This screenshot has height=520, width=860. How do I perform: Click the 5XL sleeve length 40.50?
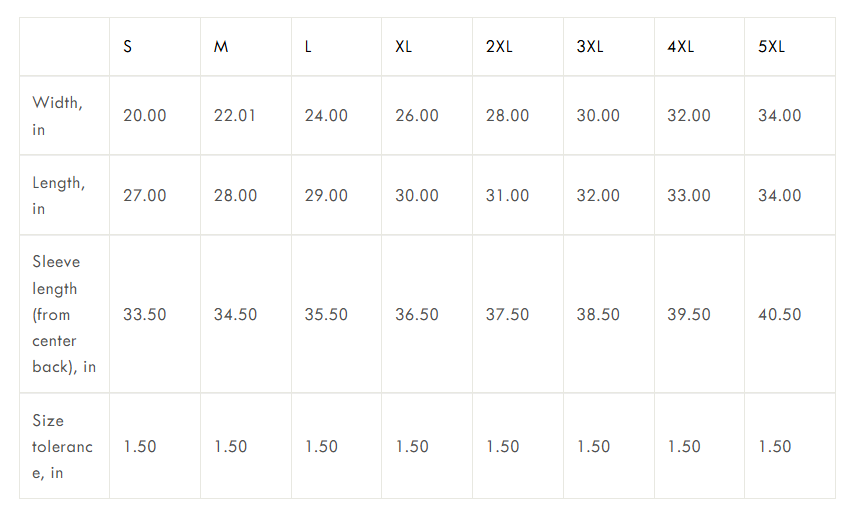point(779,315)
